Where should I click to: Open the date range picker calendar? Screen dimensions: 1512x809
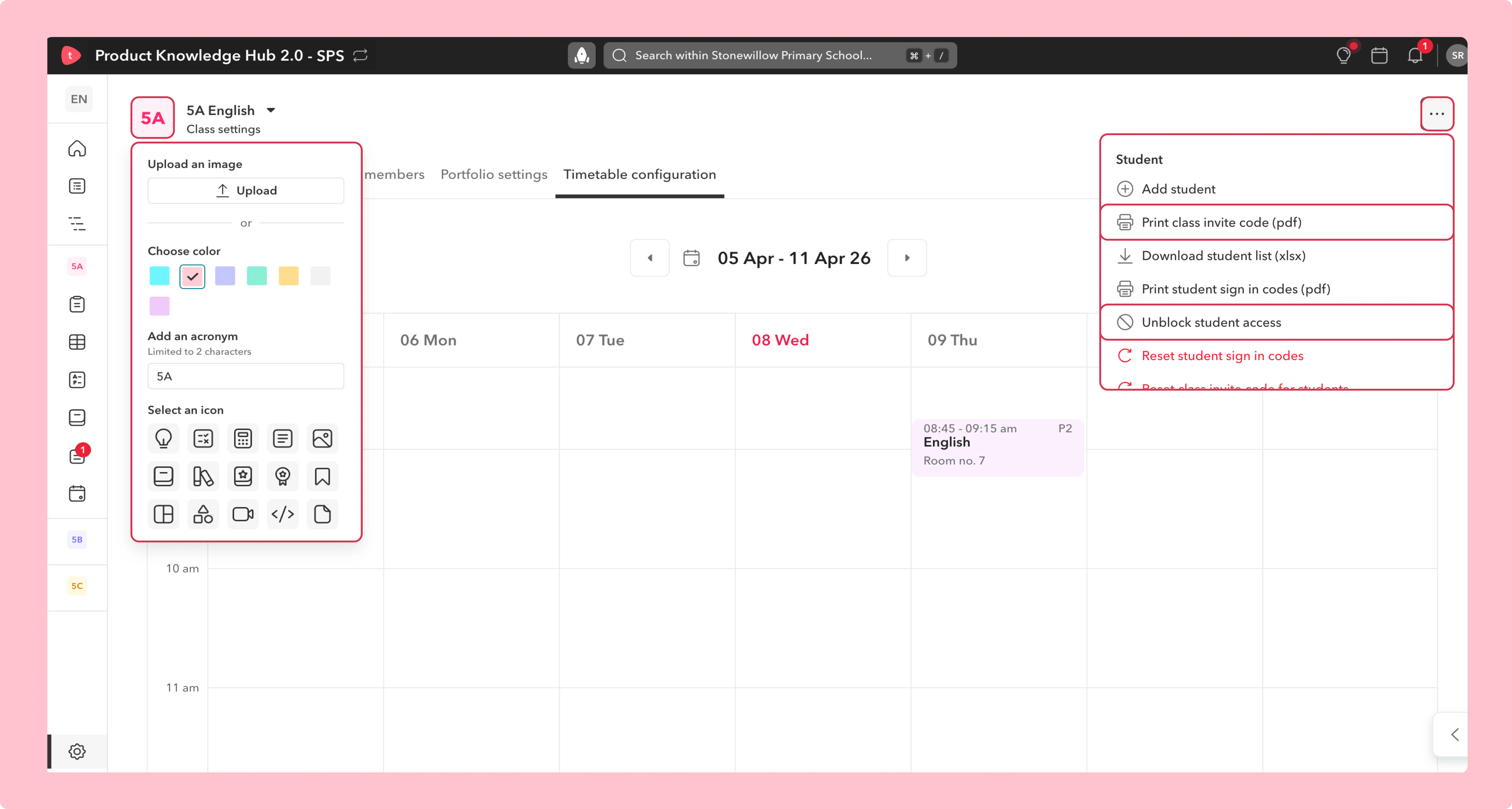691,258
